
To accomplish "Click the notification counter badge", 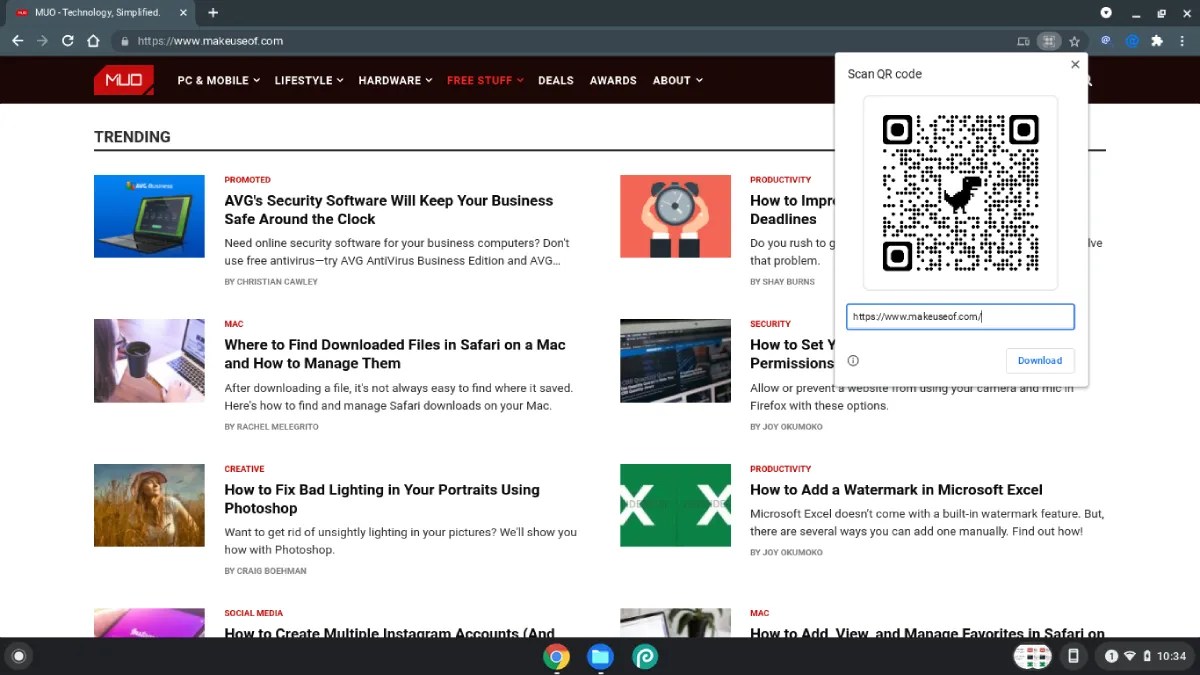I will [x=1110, y=656].
